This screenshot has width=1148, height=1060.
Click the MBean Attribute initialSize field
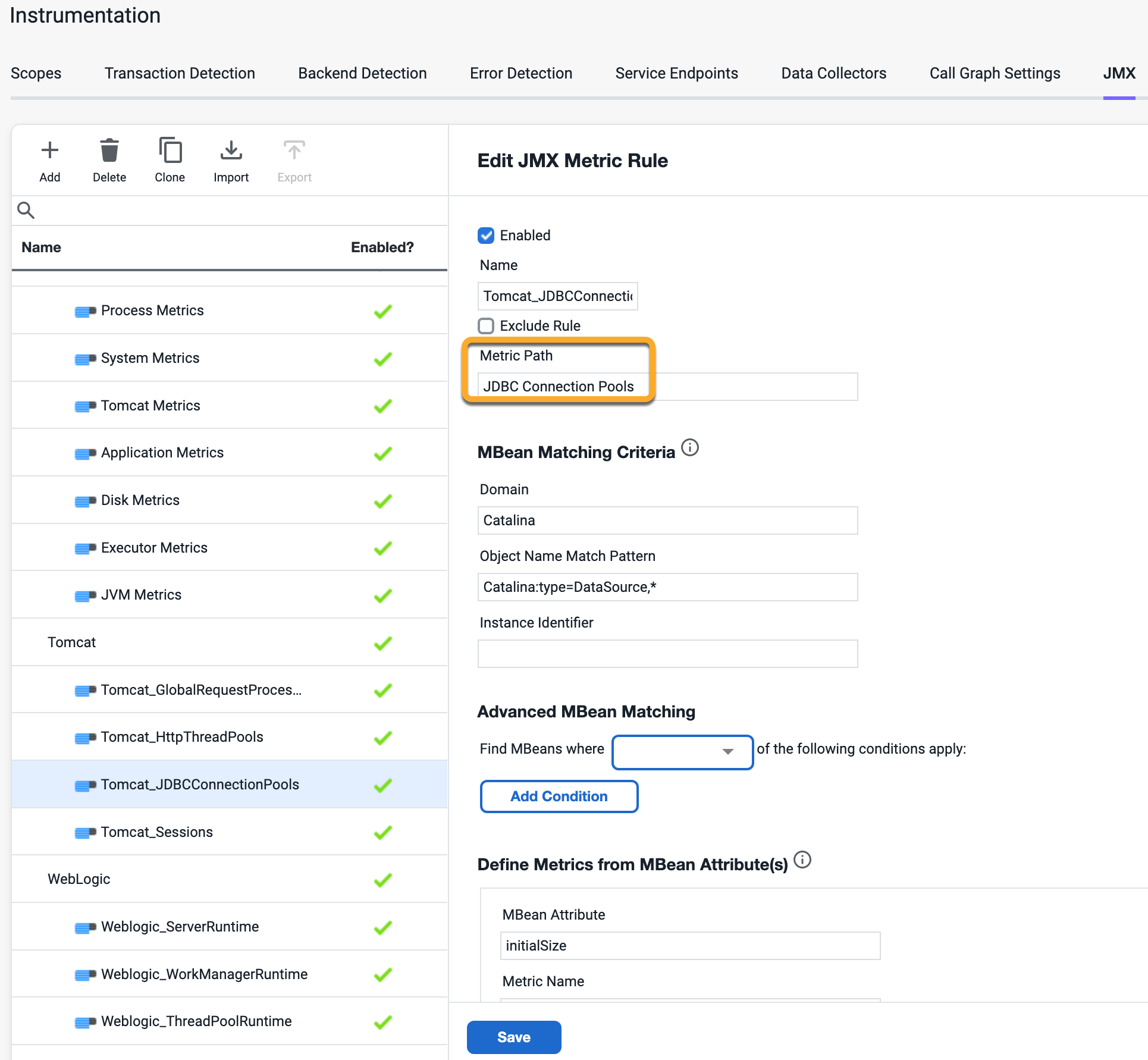690,946
